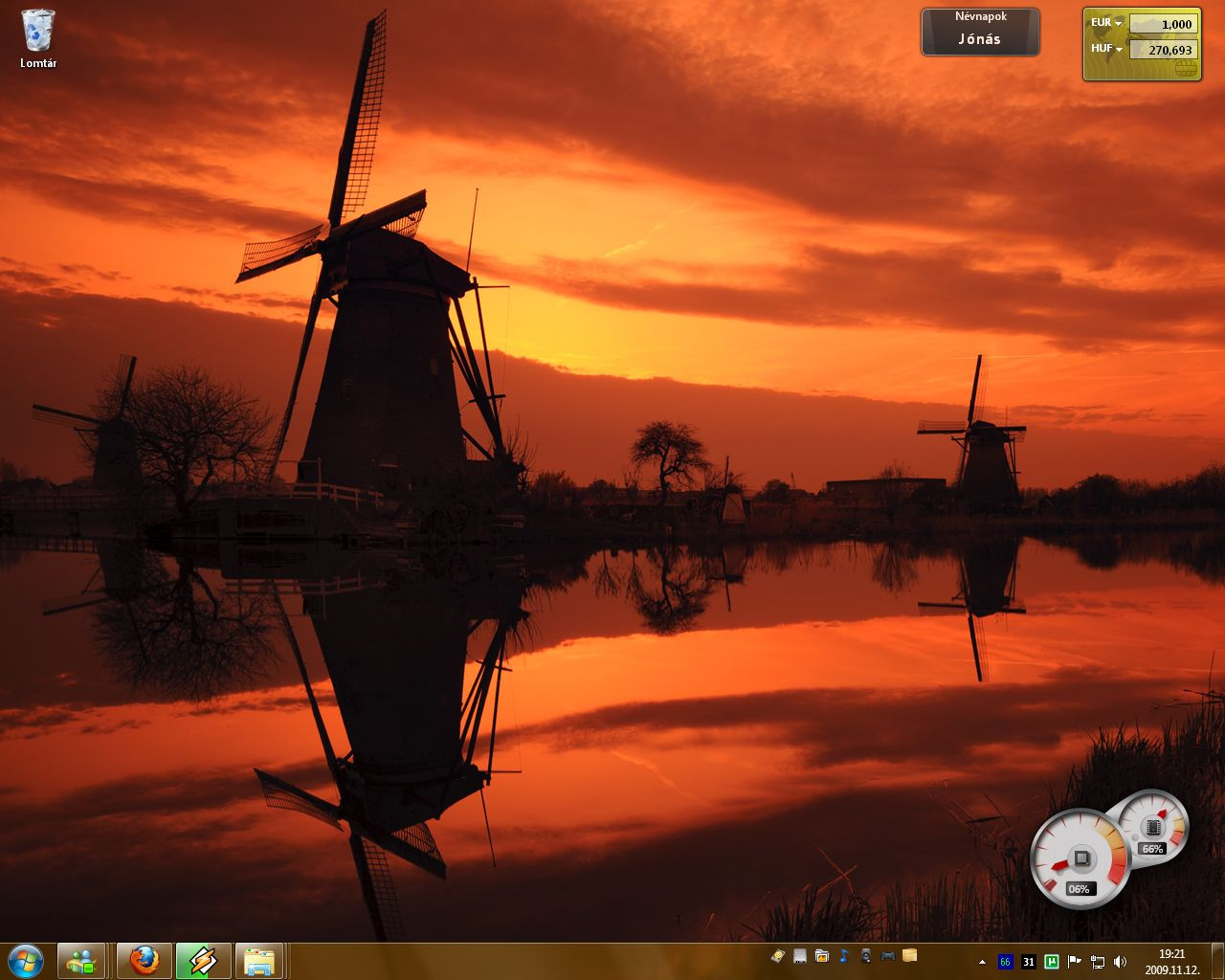Open the gamepad games toolbar icon

[888, 955]
